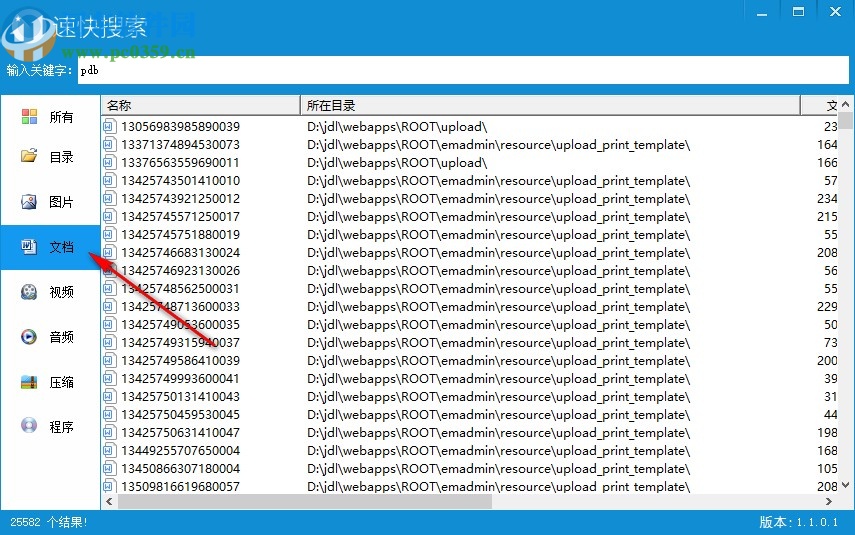Click the vertical scrollbar up arrow
This screenshot has width=855, height=535.
click(845, 104)
